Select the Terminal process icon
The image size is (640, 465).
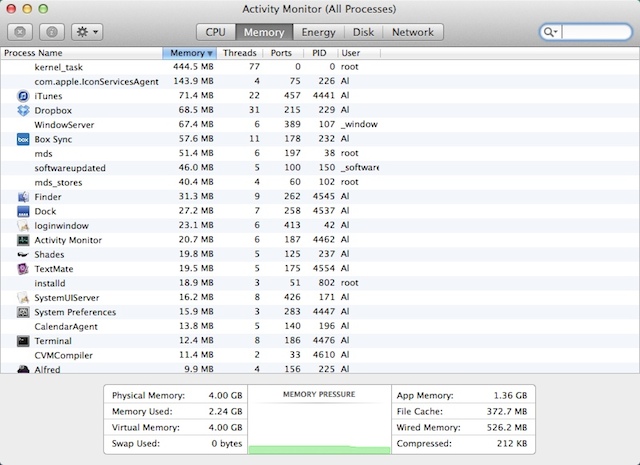click(23, 341)
